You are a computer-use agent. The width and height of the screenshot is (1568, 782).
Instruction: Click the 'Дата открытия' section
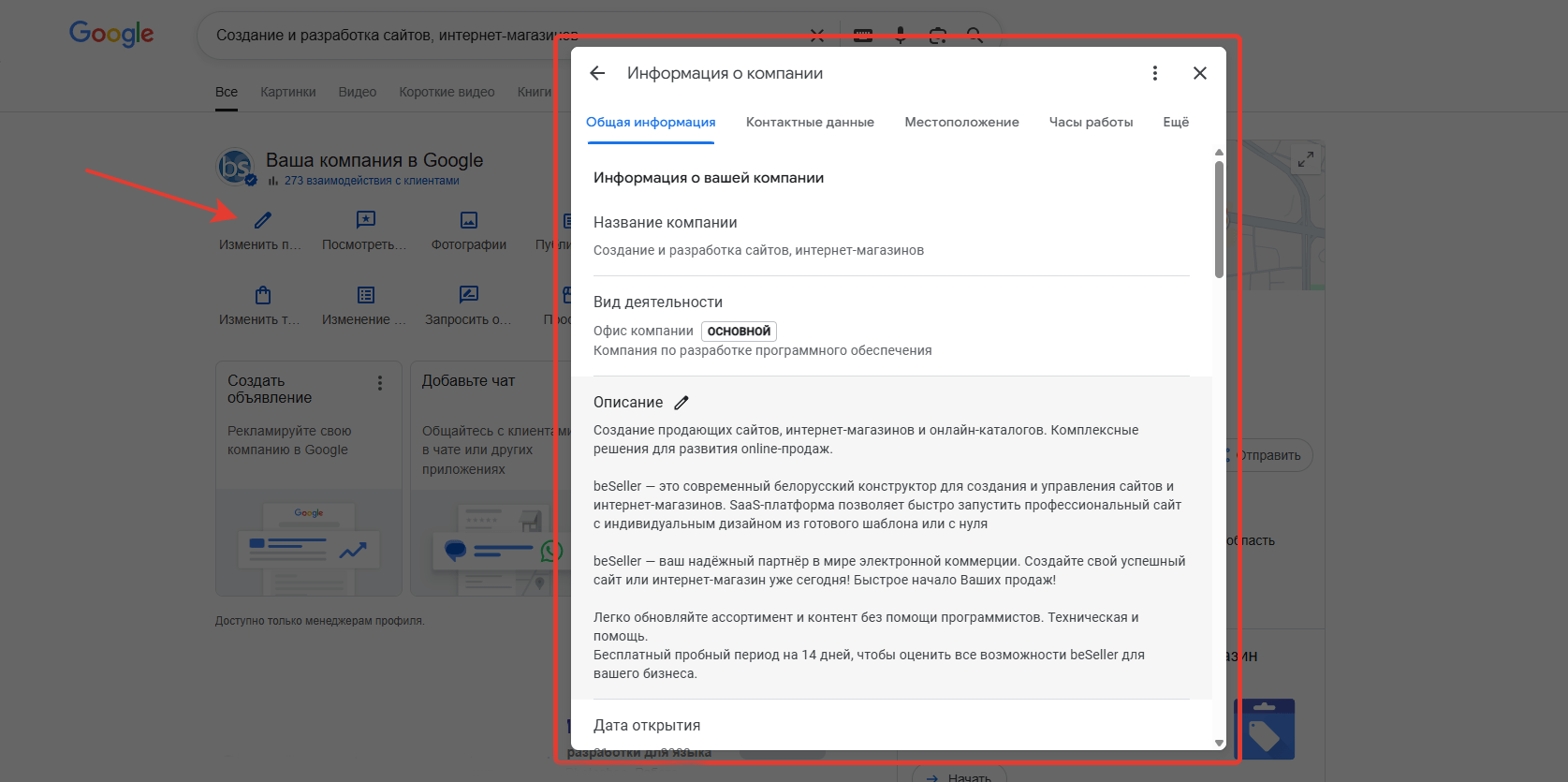tap(891, 727)
